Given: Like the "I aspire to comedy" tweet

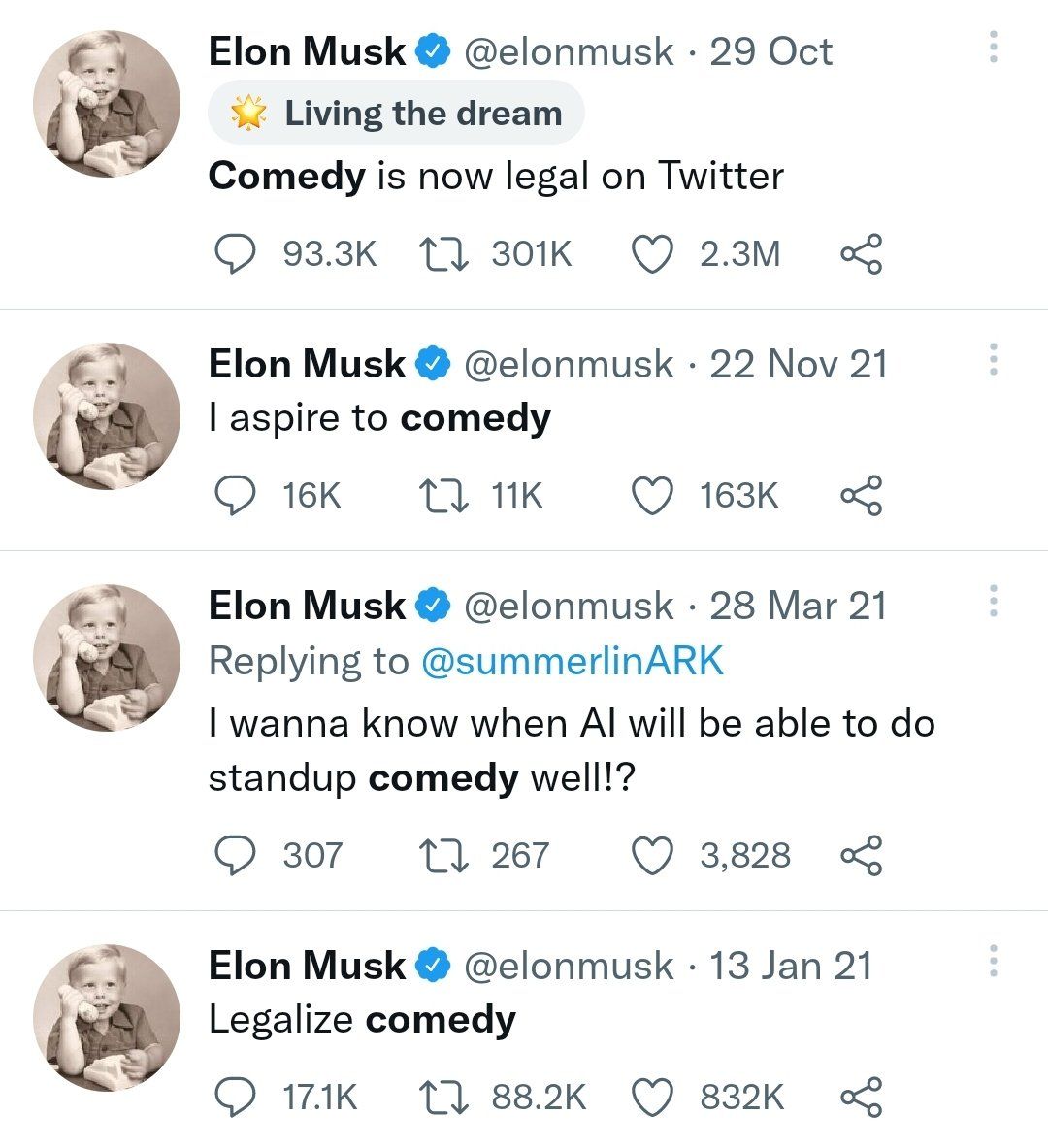Looking at the screenshot, I should [x=652, y=496].
